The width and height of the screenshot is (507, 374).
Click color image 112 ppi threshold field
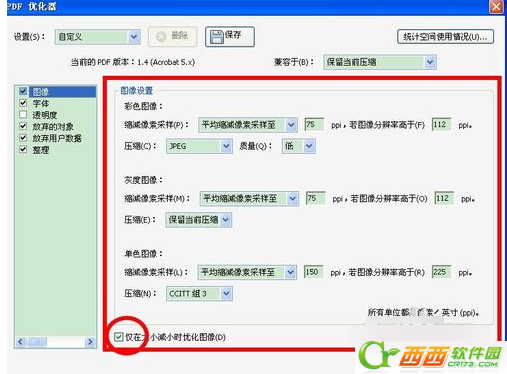[441, 125]
